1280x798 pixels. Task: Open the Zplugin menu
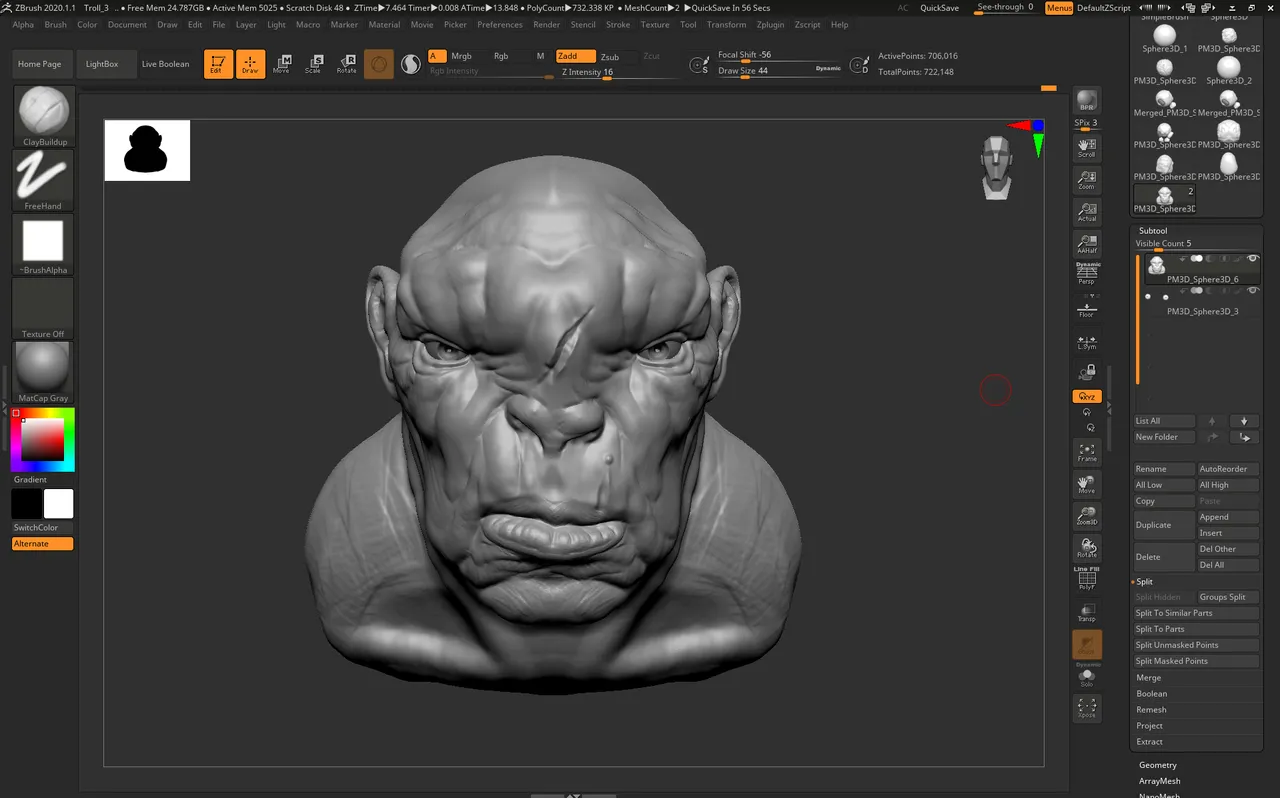pyautogui.click(x=770, y=25)
